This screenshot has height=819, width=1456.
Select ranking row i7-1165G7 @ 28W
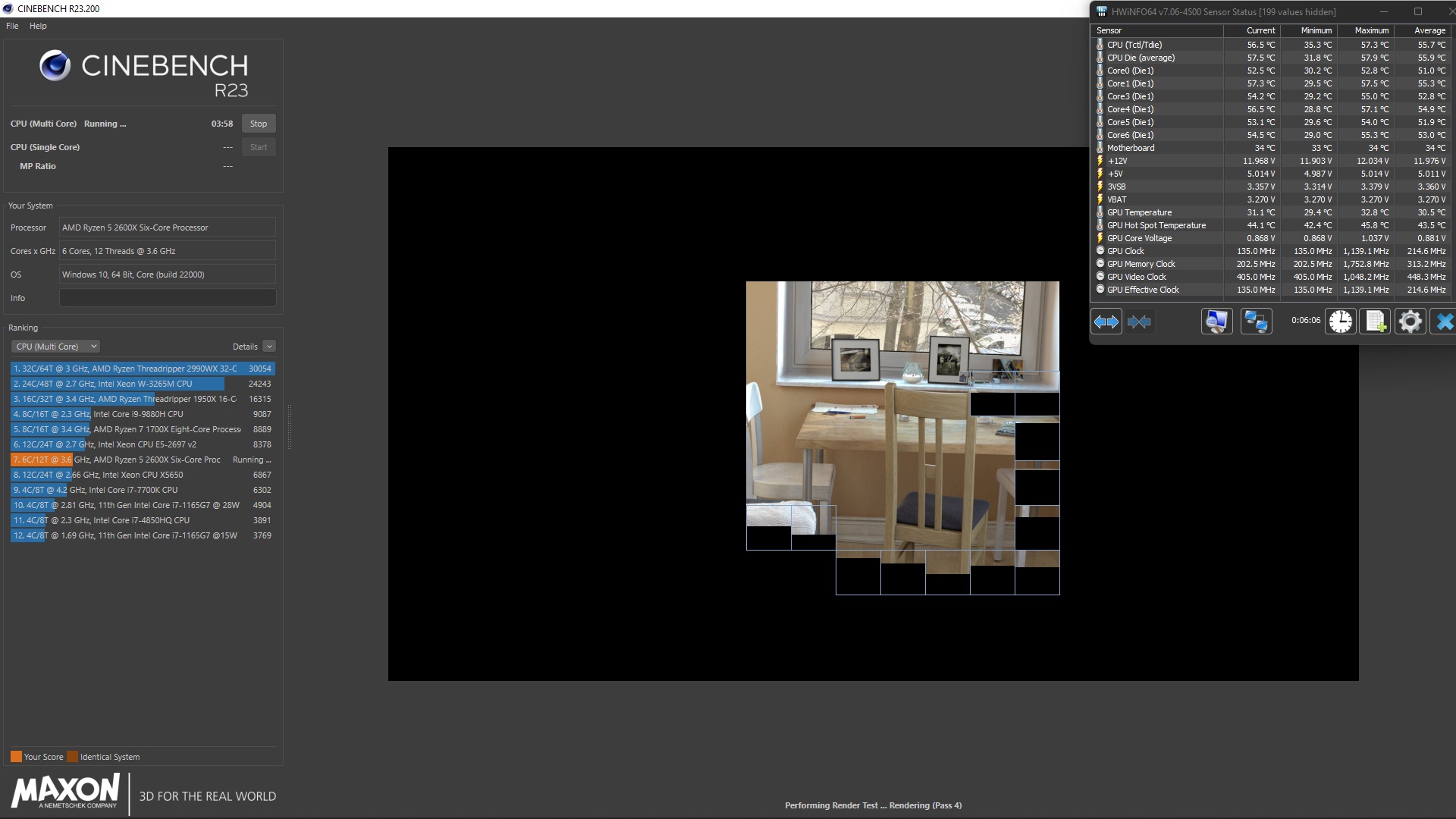pos(143,505)
